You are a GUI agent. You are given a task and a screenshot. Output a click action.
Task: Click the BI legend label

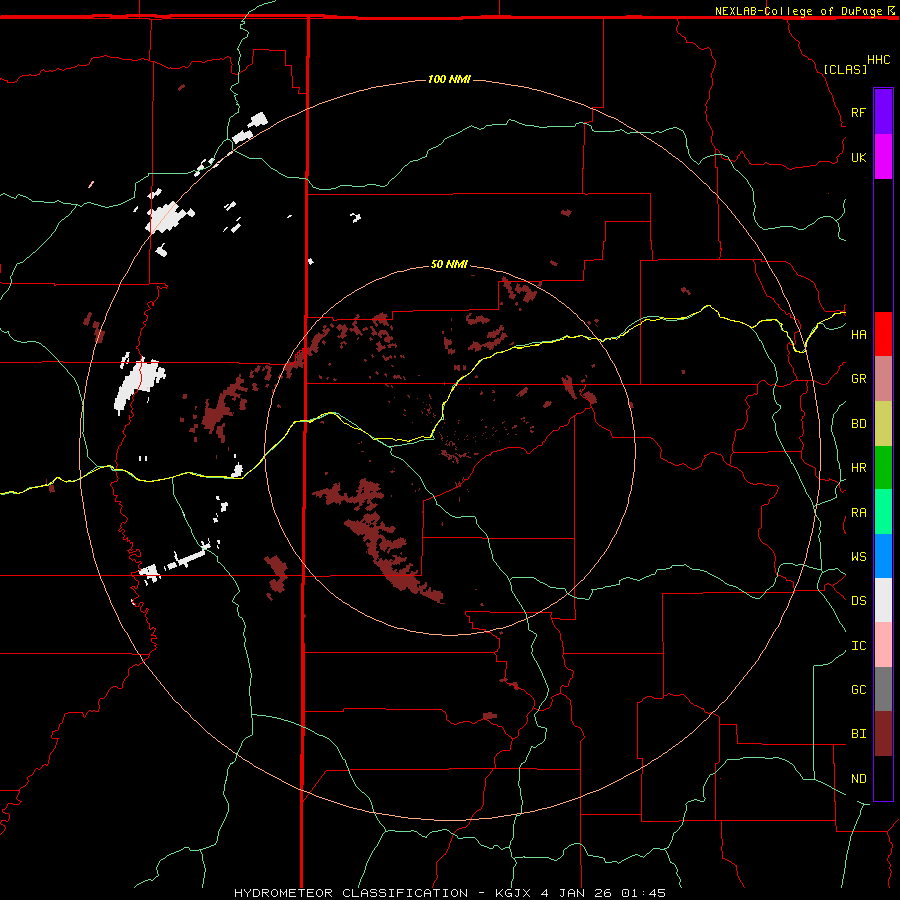point(858,734)
